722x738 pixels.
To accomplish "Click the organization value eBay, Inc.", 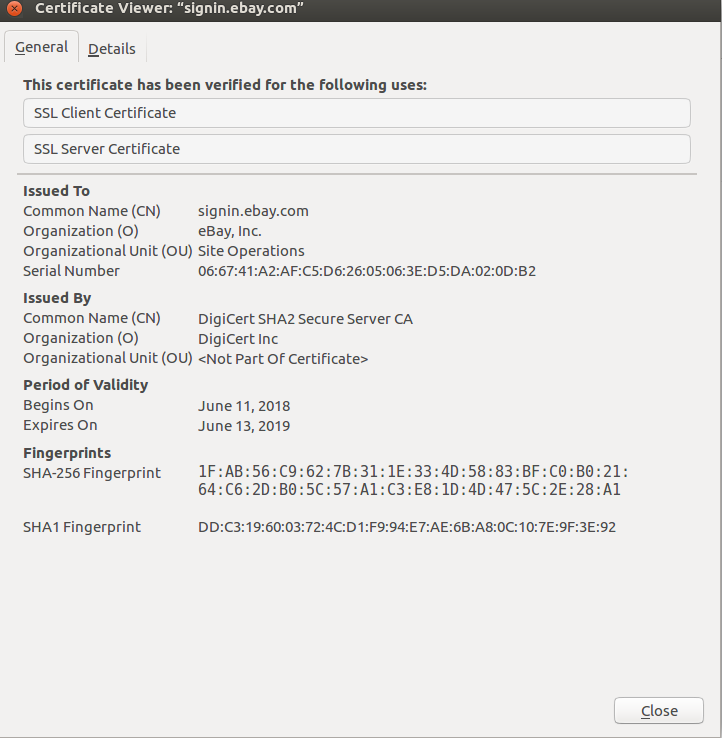I will point(230,231).
